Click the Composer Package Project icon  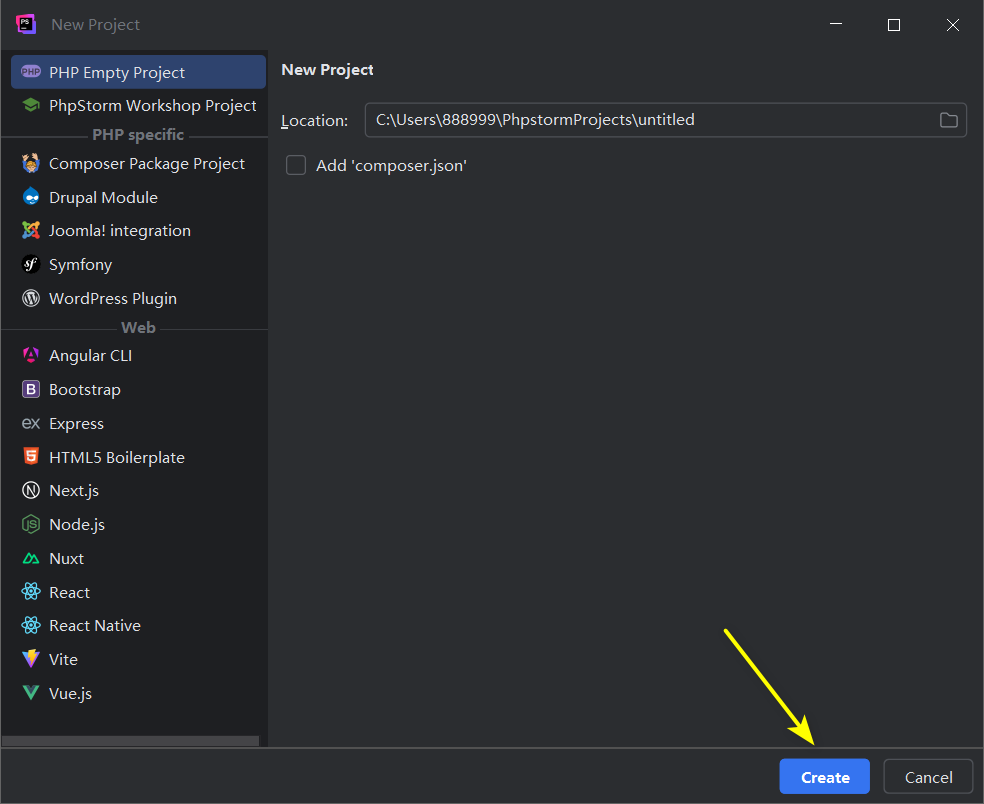pyautogui.click(x=31, y=163)
